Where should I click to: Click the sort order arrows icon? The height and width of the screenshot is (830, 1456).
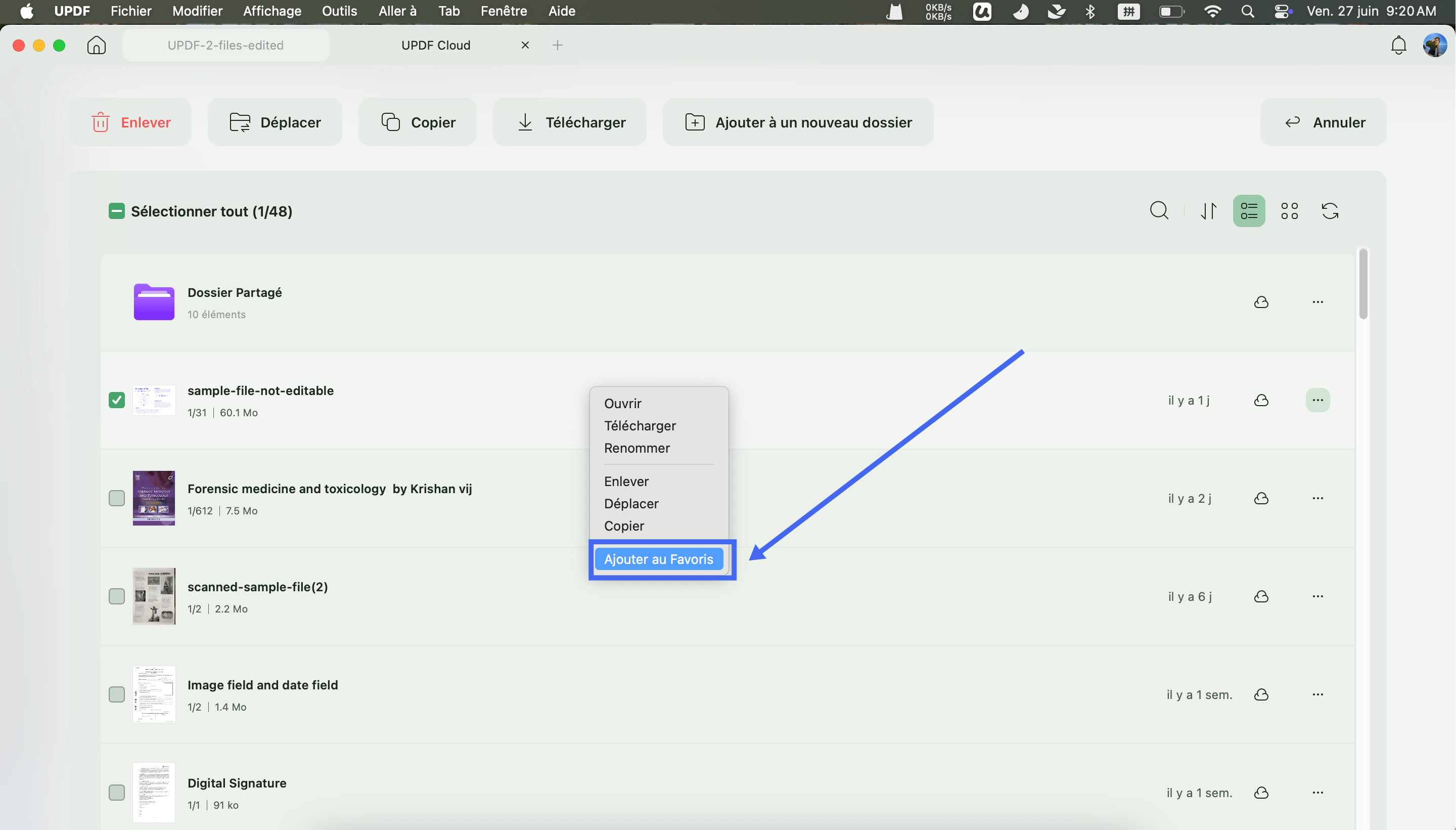(x=1209, y=211)
